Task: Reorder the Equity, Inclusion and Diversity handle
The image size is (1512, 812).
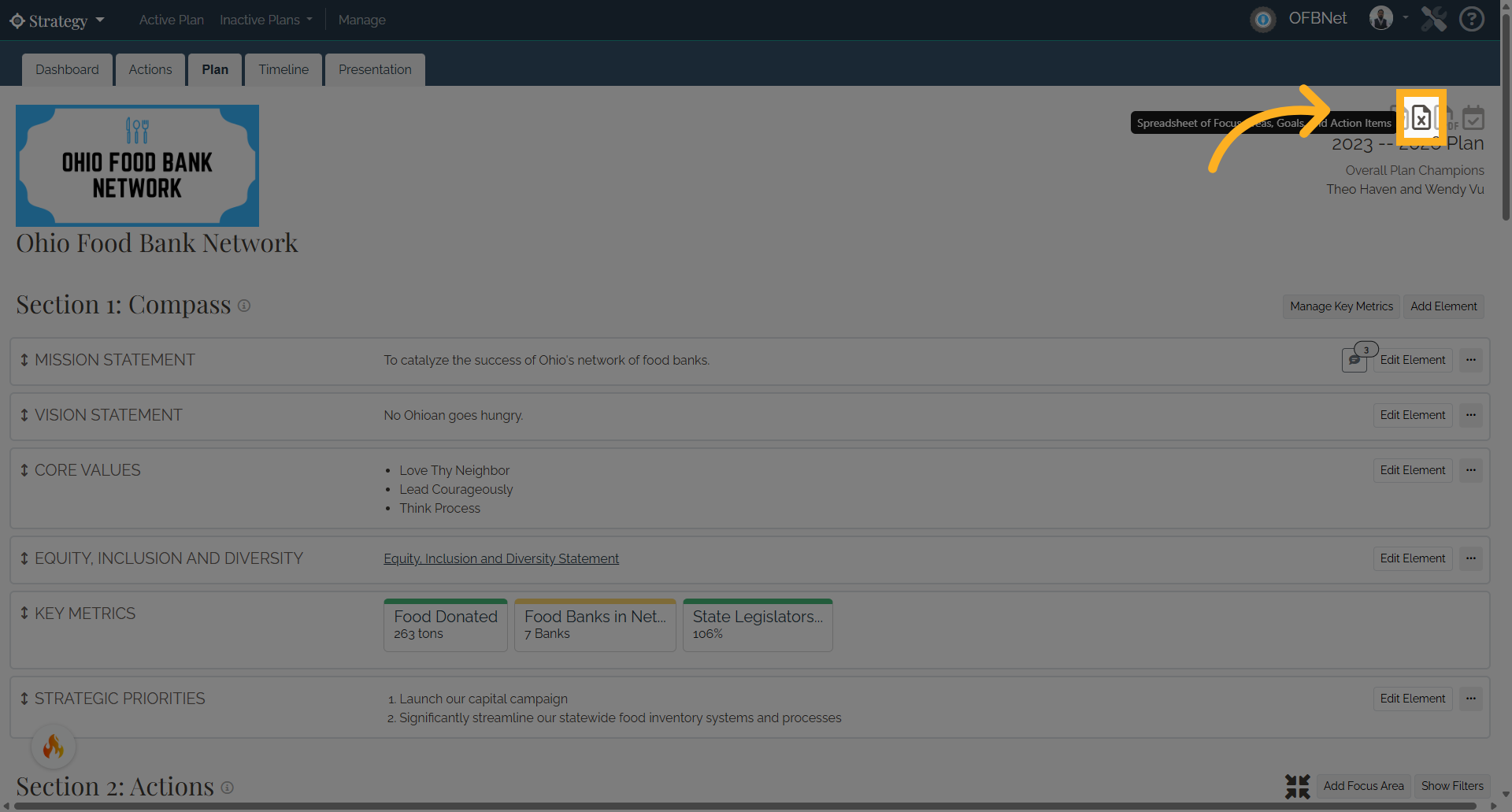Action: [x=24, y=558]
